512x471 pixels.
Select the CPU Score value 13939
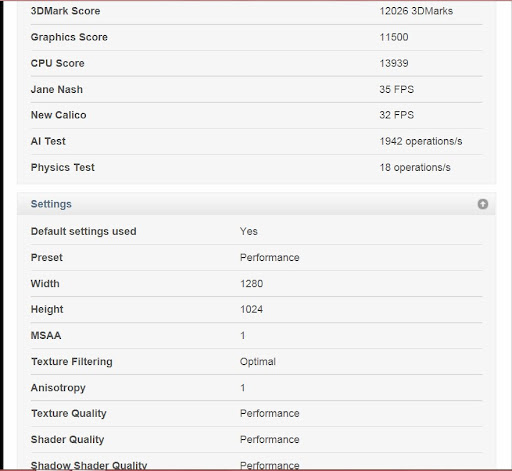coord(394,63)
